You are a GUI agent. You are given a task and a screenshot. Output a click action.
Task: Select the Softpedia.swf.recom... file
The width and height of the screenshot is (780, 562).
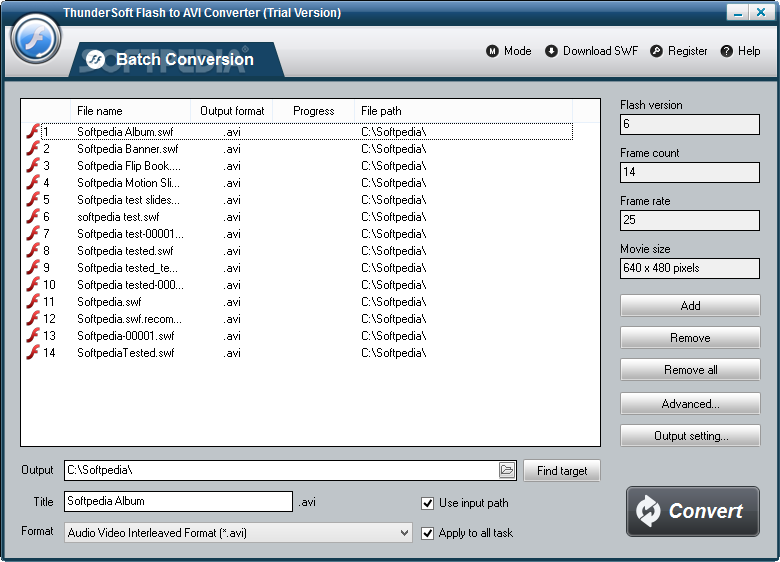point(129,318)
